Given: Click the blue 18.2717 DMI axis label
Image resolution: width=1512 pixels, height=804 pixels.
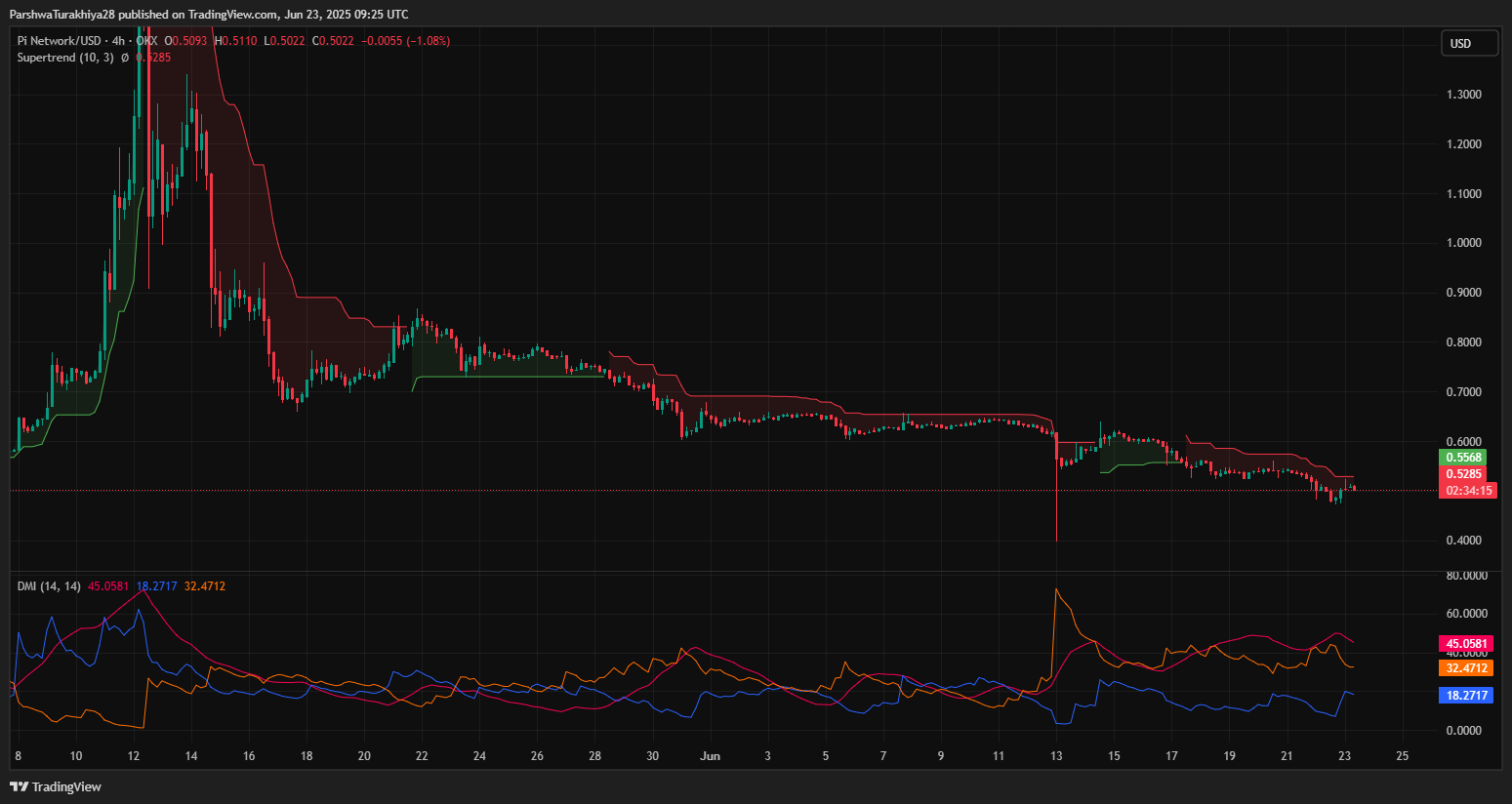Looking at the screenshot, I should click(1465, 696).
